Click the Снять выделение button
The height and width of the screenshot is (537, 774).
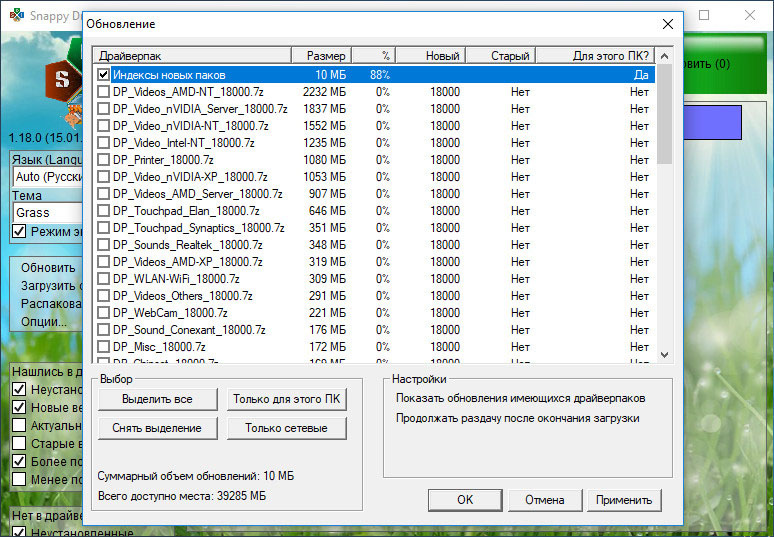pyautogui.click(x=157, y=428)
